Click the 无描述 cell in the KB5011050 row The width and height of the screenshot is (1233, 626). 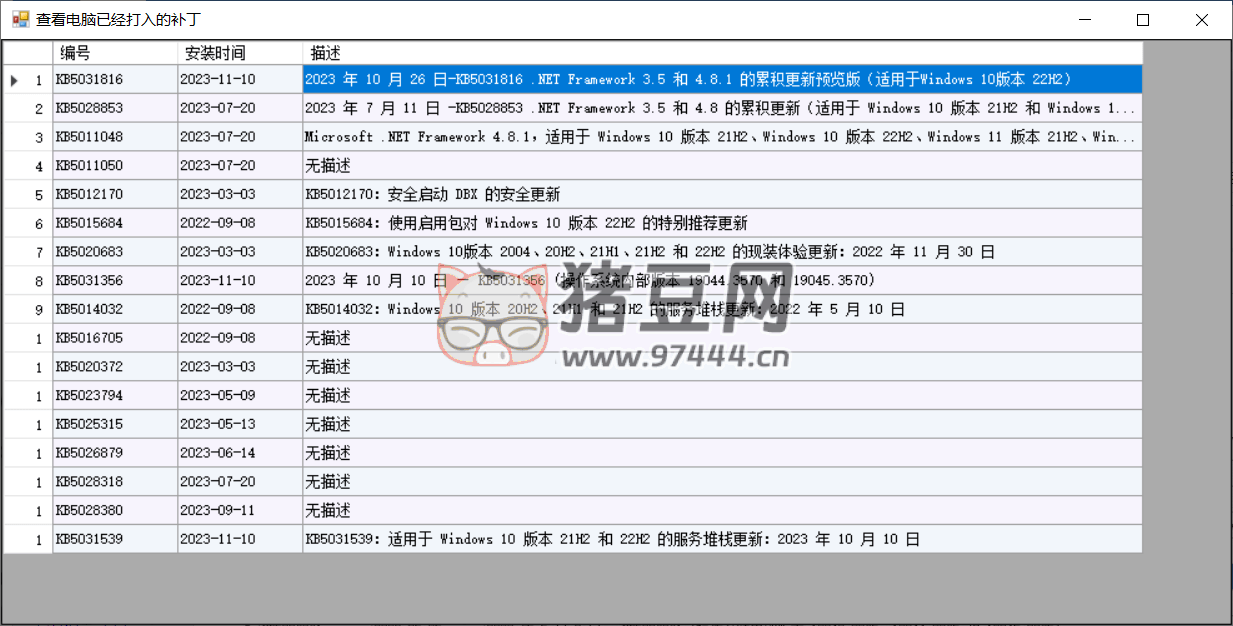point(722,166)
